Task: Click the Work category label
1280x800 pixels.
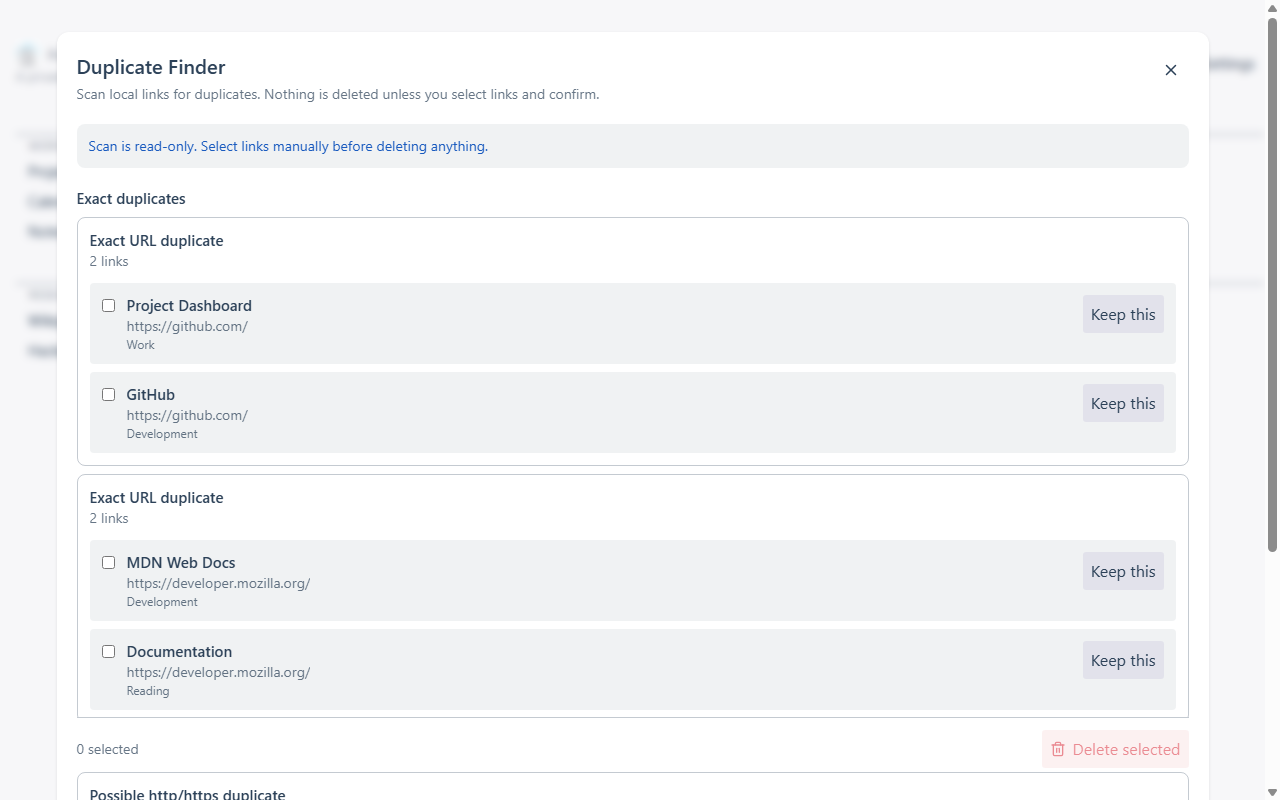Action: (x=141, y=345)
